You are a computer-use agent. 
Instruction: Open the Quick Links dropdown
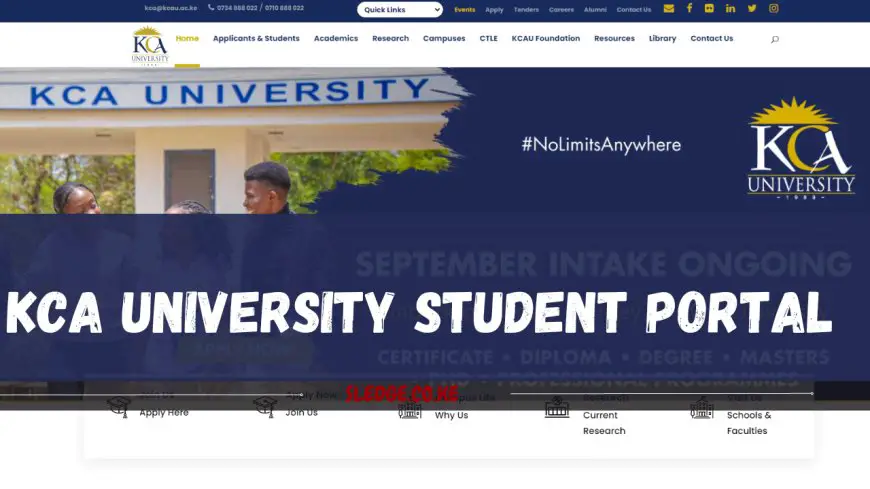(399, 9)
